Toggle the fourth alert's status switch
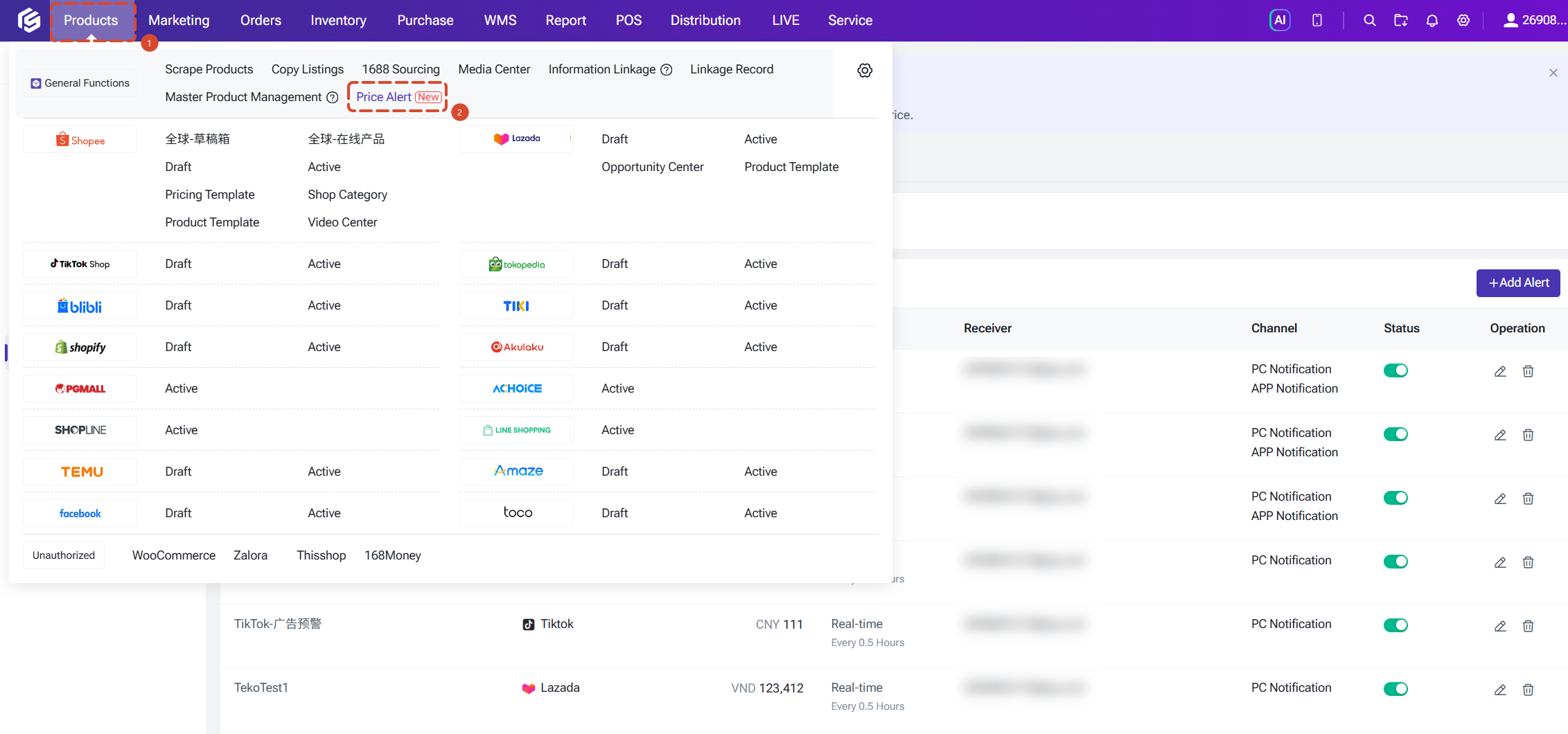Screen dimensions: 1568x734 pos(1395,562)
